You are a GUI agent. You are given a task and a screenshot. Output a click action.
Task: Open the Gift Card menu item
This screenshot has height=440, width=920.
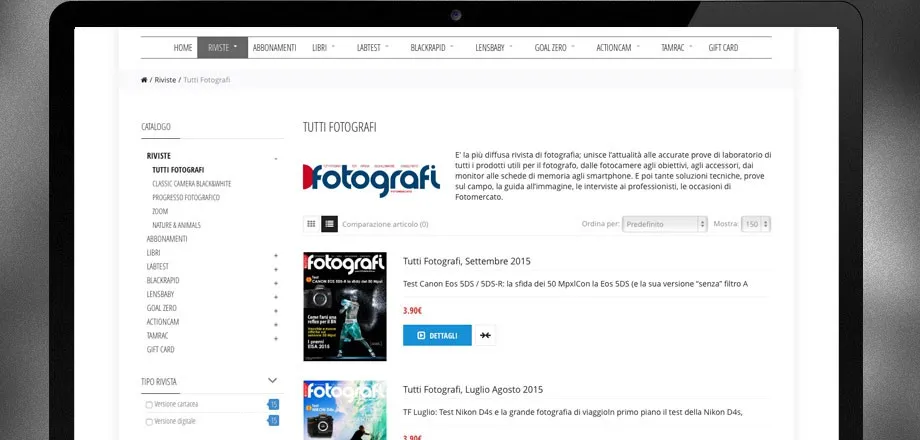pos(723,47)
